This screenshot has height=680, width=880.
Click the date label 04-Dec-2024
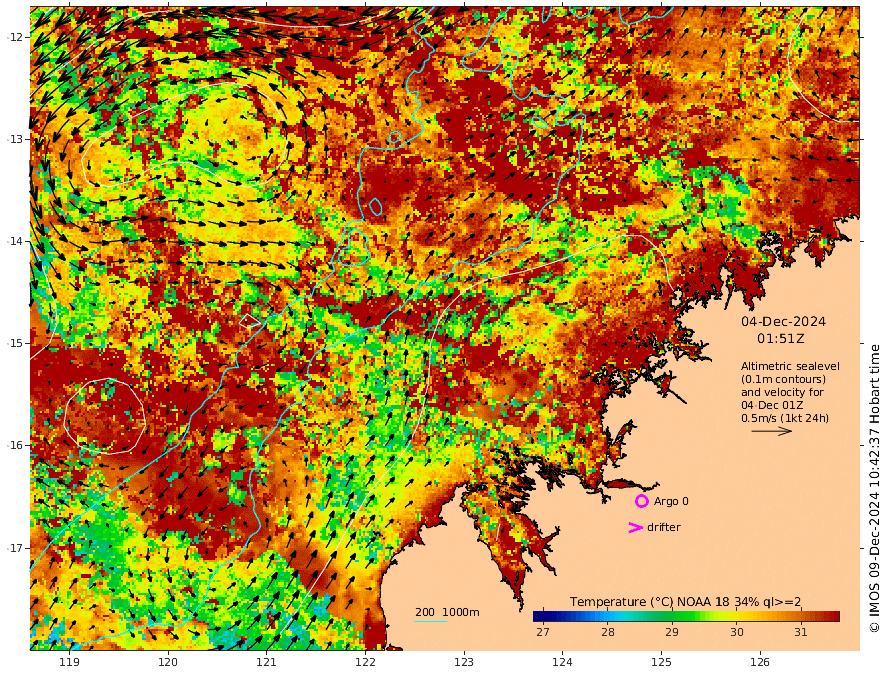pos(783,321)
